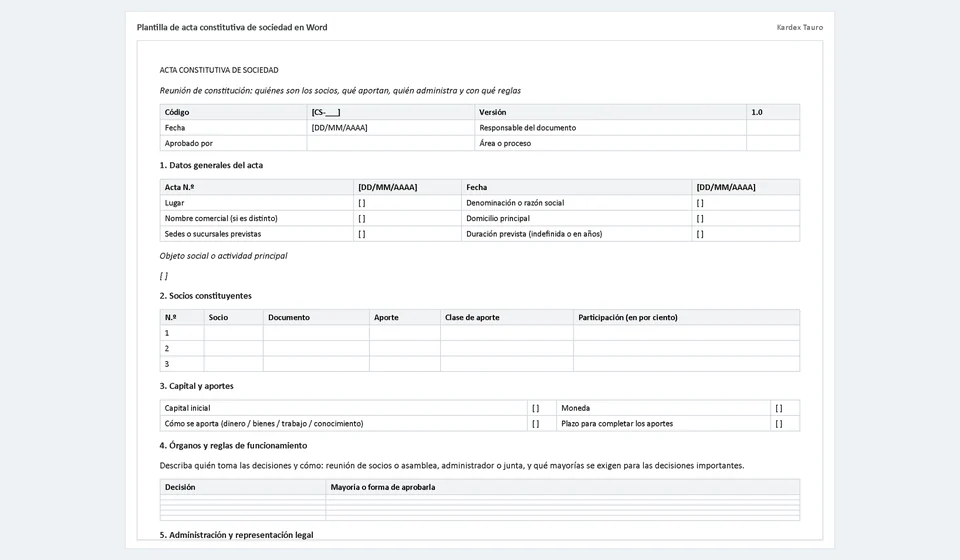Click the heading 'ACTA CONSTITUTIVA DE SOCIEDAD'

pos(219,70)
